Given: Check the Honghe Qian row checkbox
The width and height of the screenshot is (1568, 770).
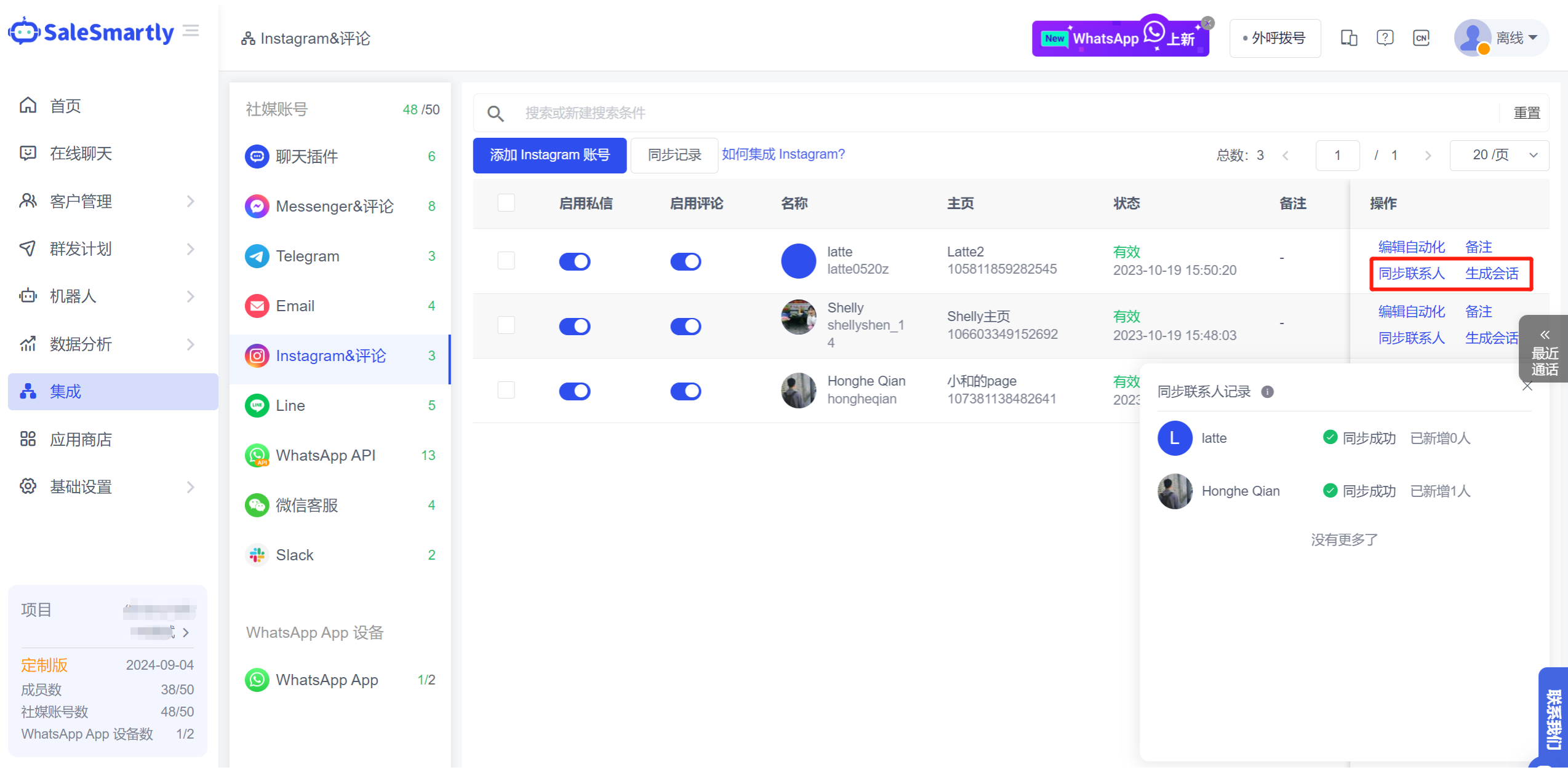Looking at the screenshot, I should (x=506, y=390).
